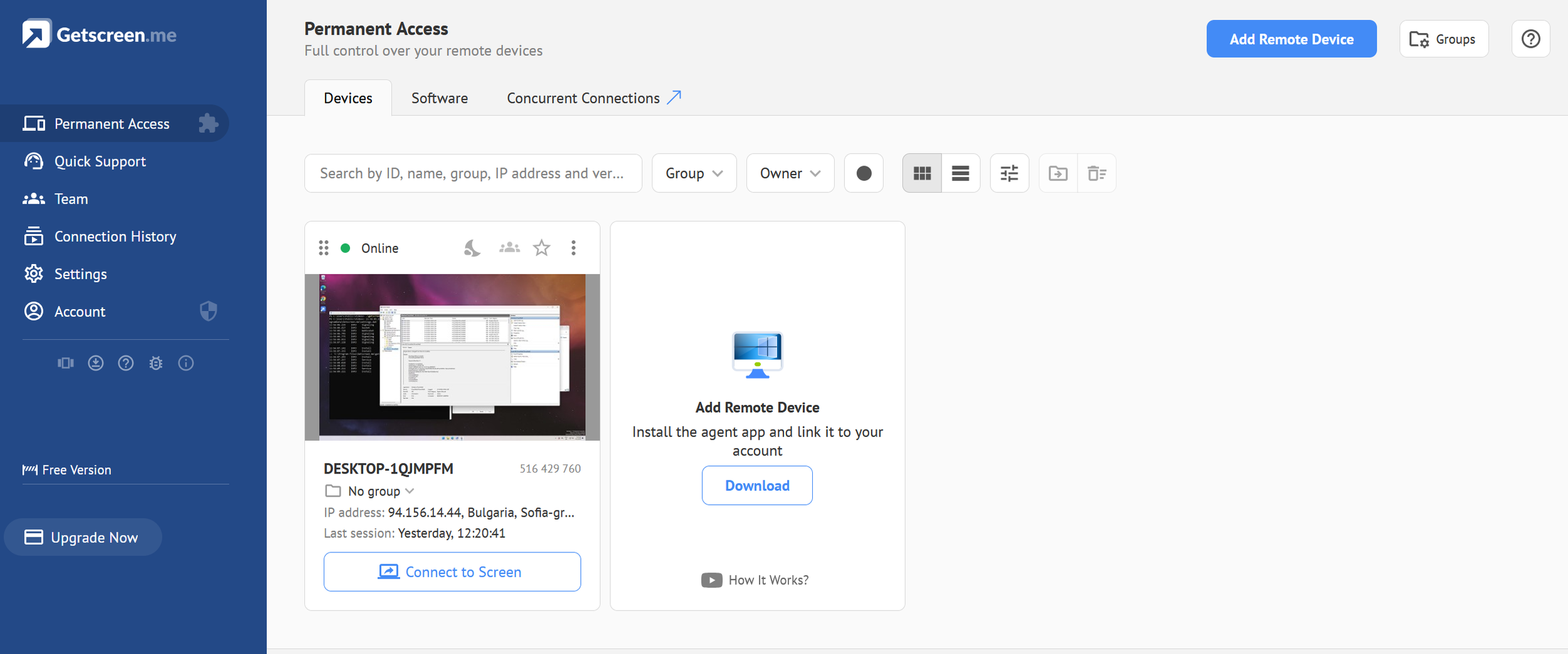Viewport: 1568px width, 654px height.
Task: Click the external arrow next to Concurrent Connections
Action: point(674,97)
